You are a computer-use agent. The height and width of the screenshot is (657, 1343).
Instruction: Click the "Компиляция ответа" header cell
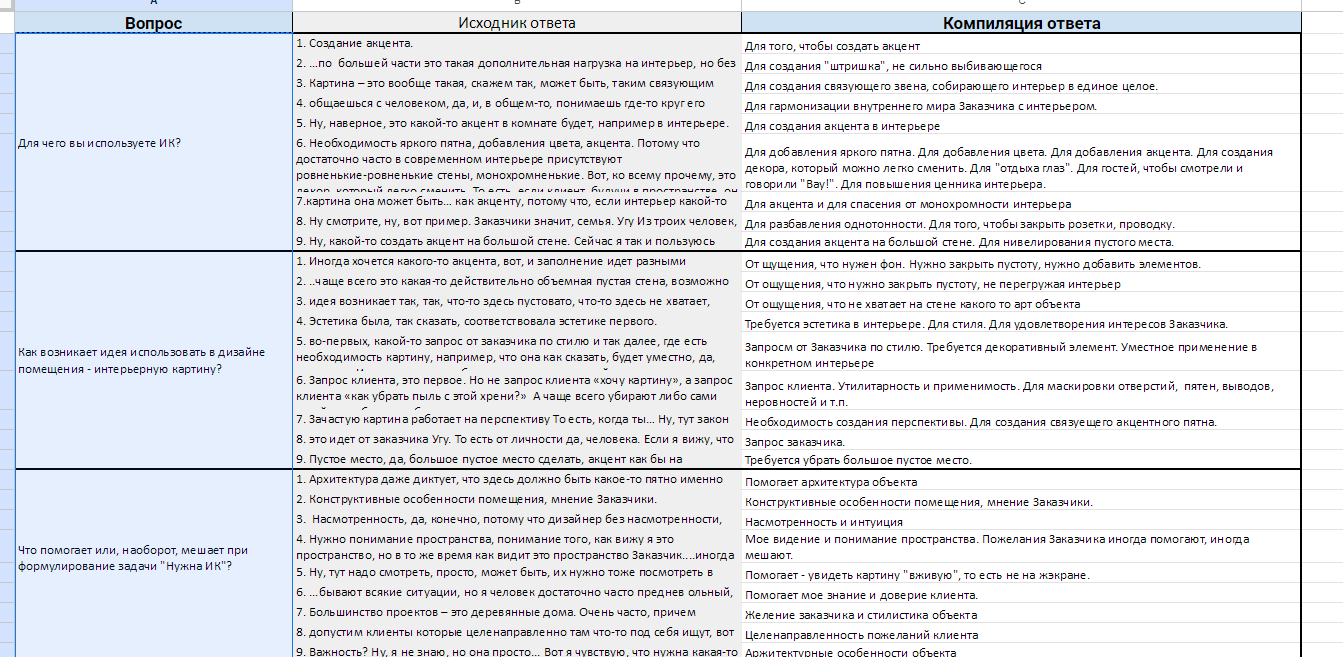[1021, 23]
